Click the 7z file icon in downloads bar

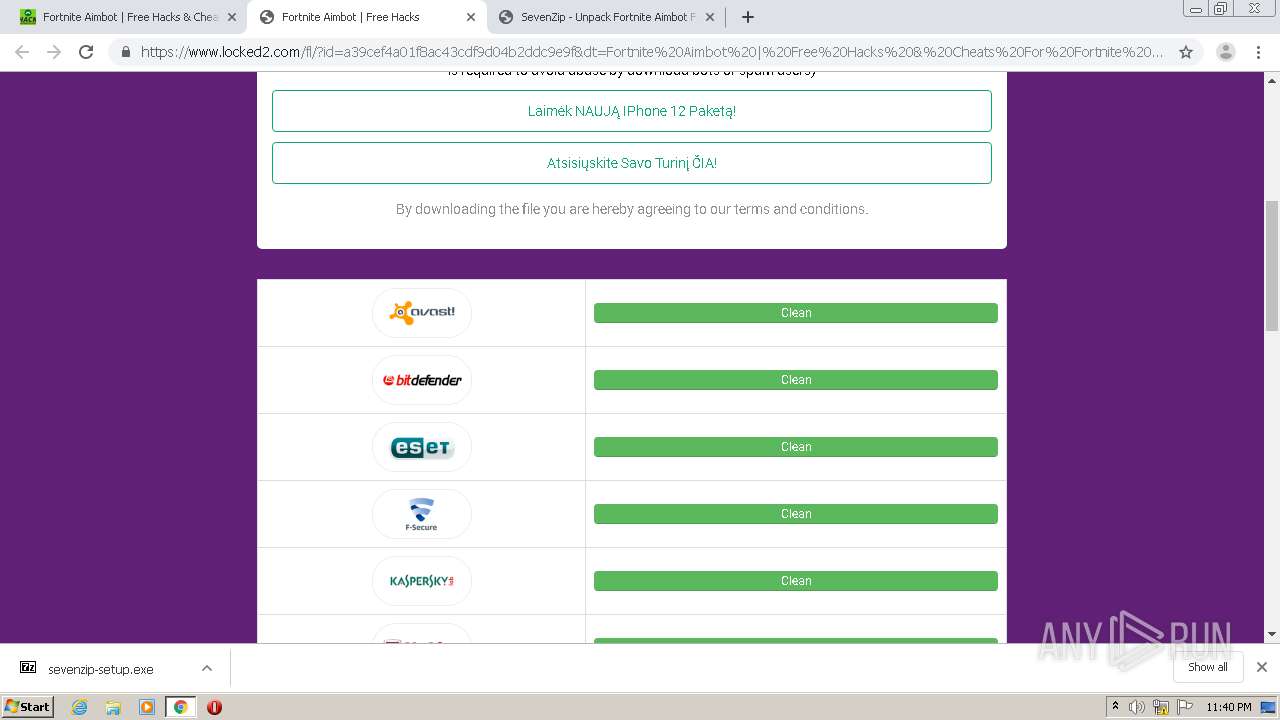pyautogui.click(x=28, y=668)
